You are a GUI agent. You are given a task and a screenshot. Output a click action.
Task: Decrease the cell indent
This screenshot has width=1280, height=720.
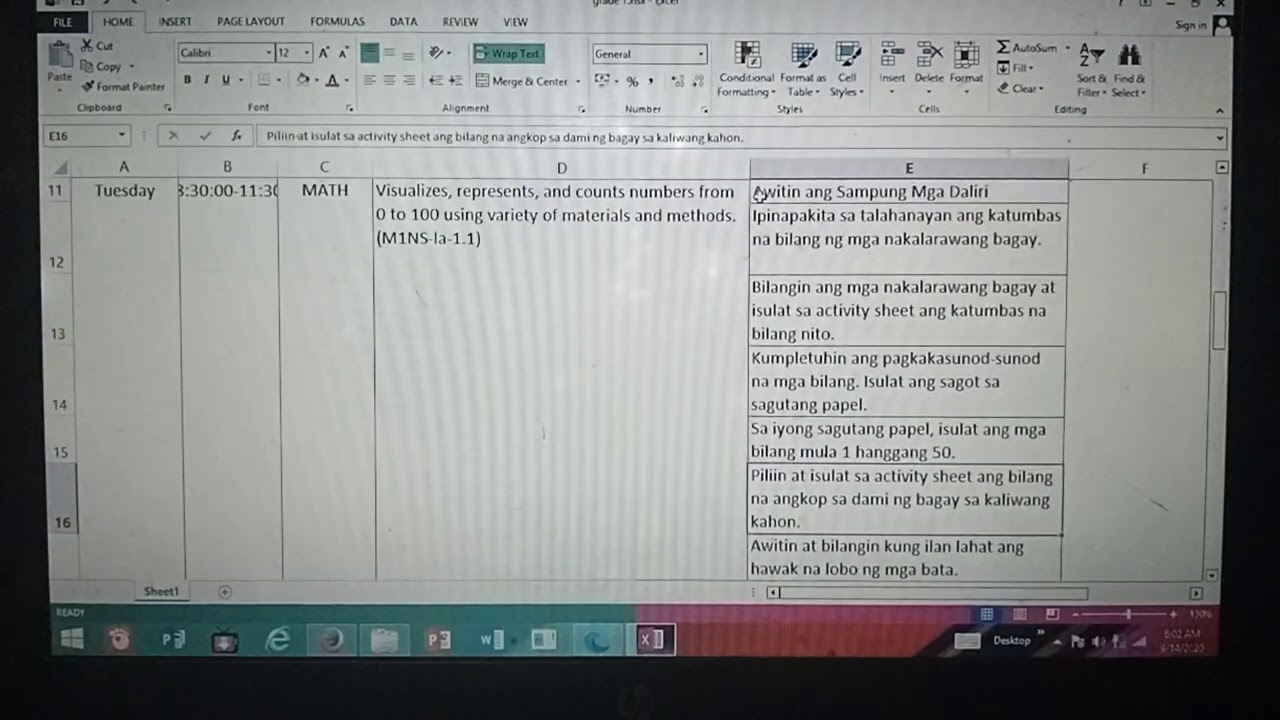(435, 81)
